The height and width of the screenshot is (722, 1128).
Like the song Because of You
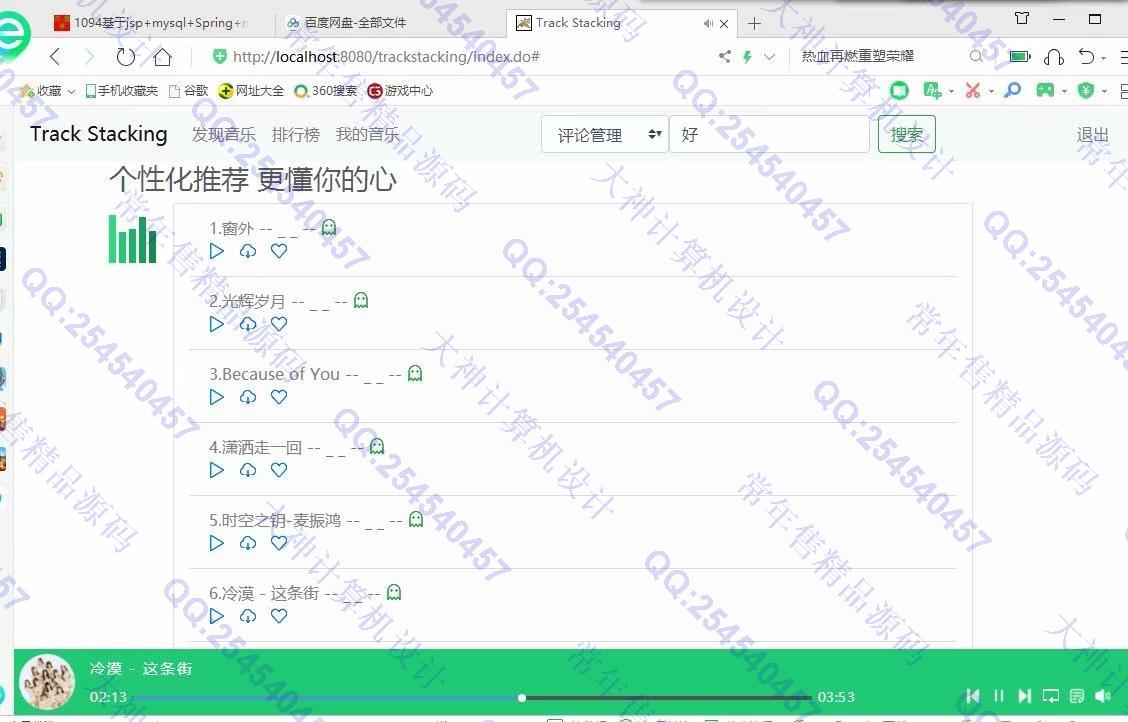pos(279,397)
